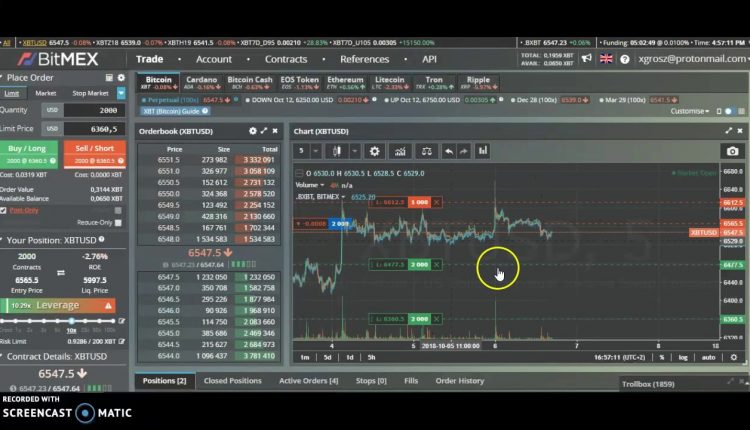
Task: Toggle auto scale on chart
Action: click(x=708, y=357)
